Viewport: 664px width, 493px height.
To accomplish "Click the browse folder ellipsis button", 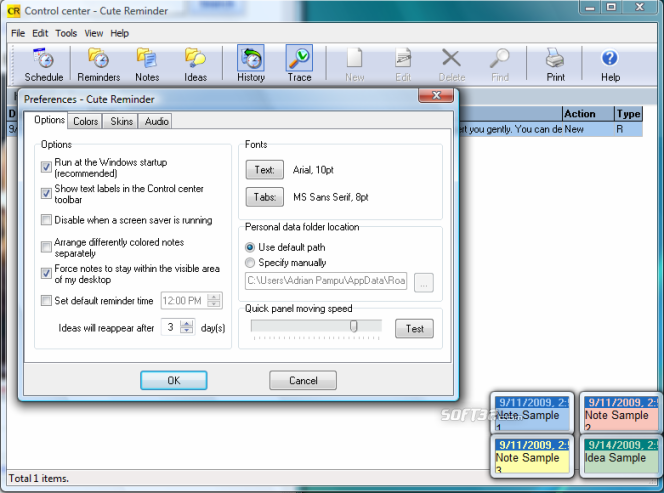I will (423, 283).
